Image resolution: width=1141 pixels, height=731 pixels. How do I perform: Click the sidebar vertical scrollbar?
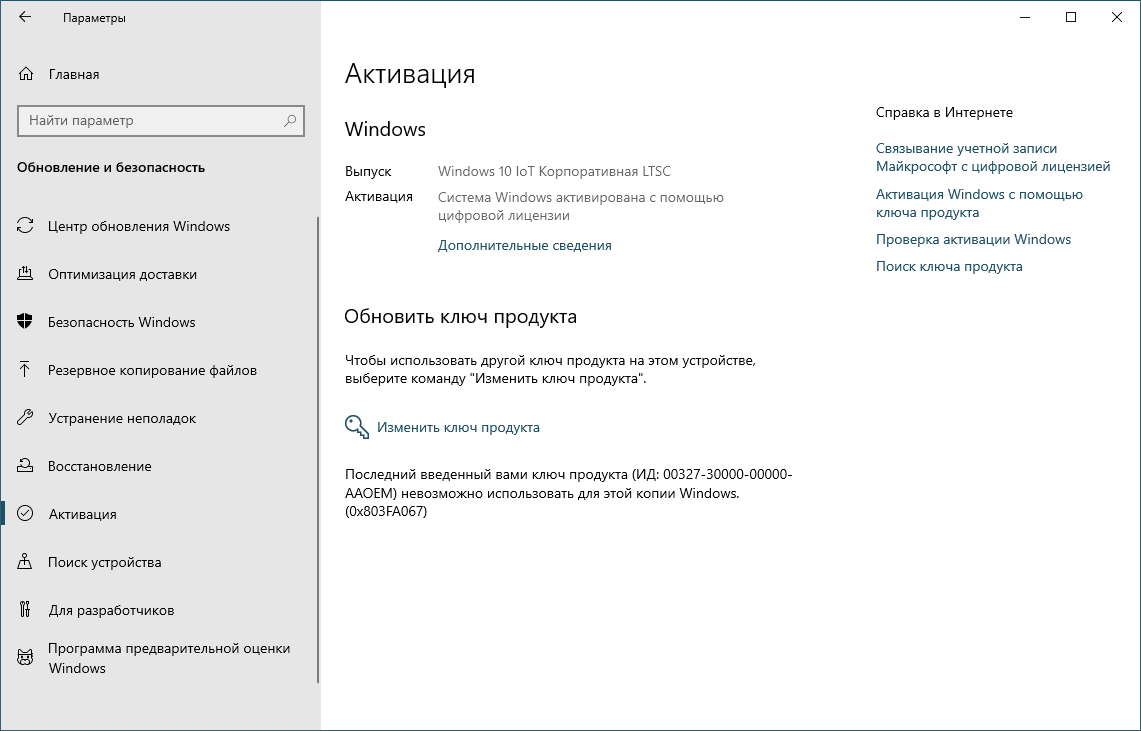(318, 450)
